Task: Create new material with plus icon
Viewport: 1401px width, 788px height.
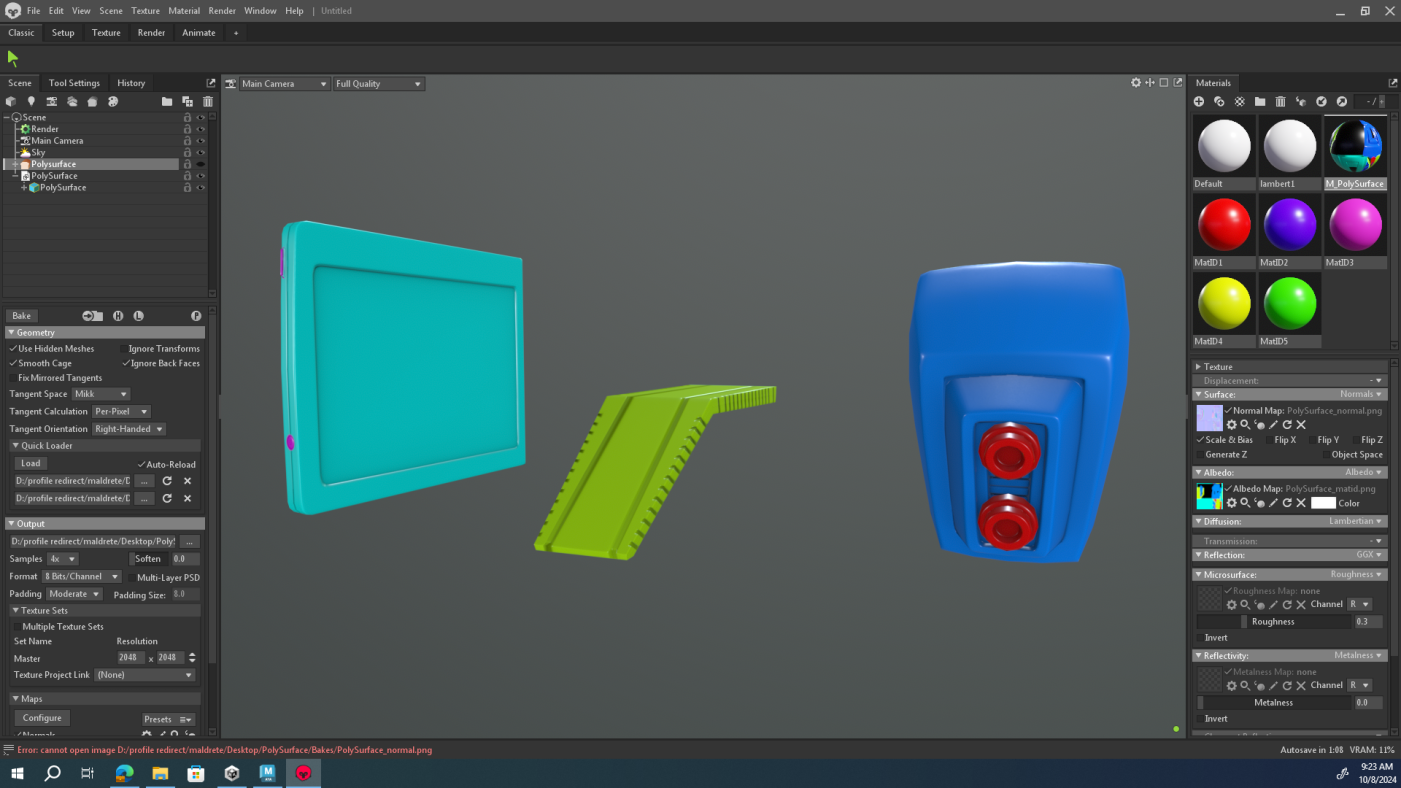Action: tap(1199, 101)
